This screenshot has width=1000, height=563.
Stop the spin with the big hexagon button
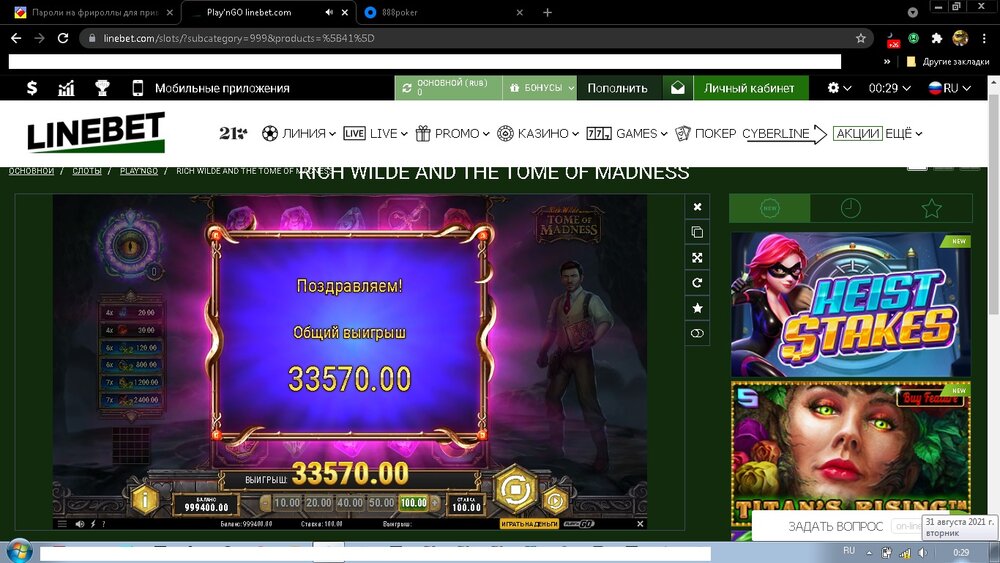[x=515, y=490]
